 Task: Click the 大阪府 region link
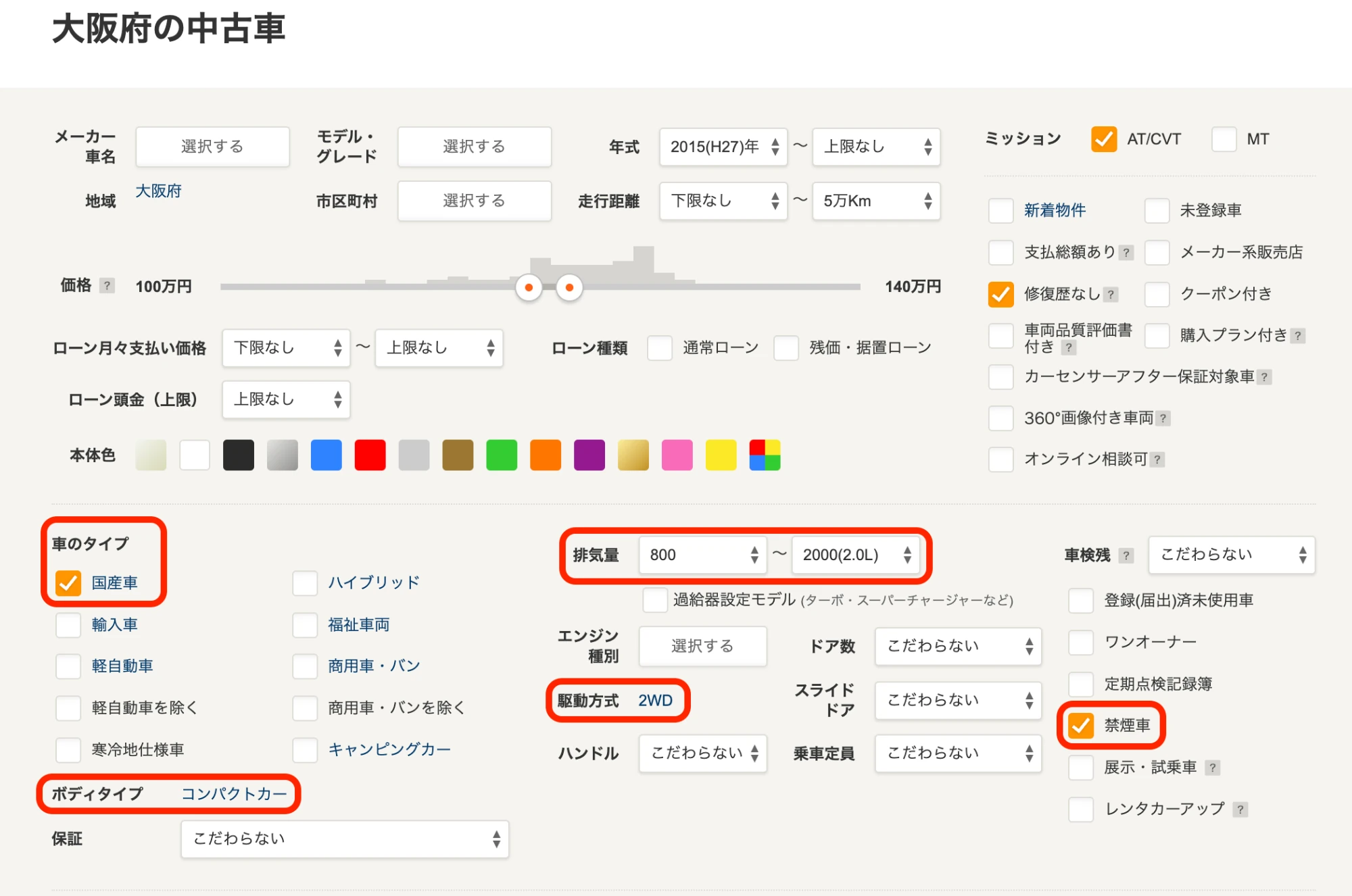click(x=158, y=191)
